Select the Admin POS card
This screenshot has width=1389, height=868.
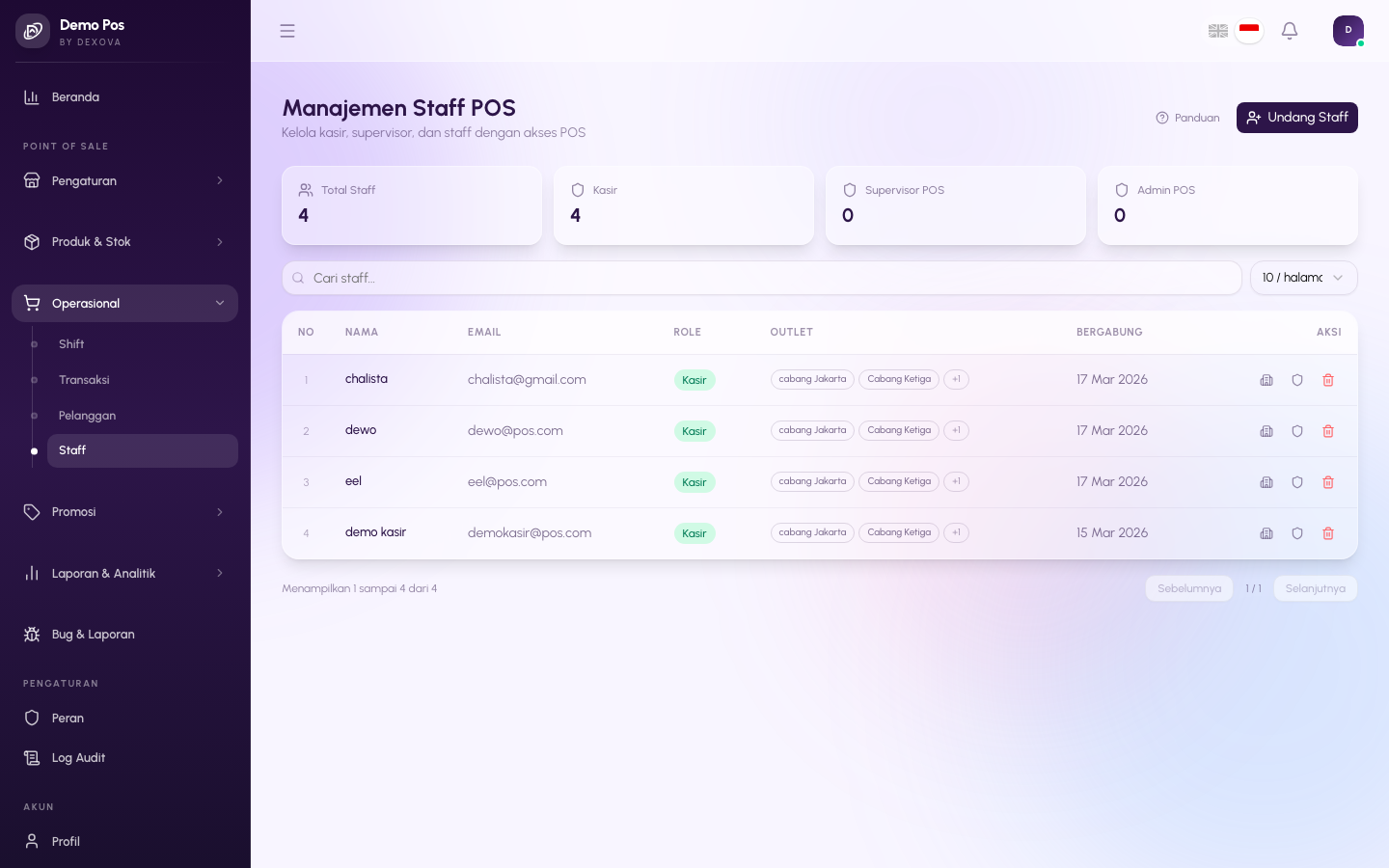[1228, 205]
